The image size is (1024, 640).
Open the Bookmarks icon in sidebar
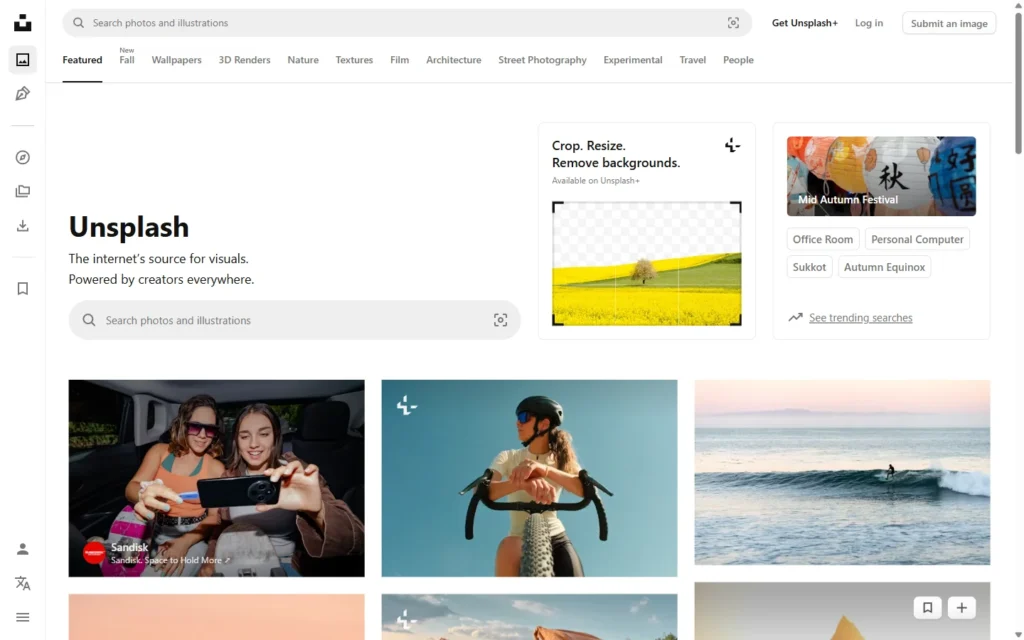click(22, 289)
